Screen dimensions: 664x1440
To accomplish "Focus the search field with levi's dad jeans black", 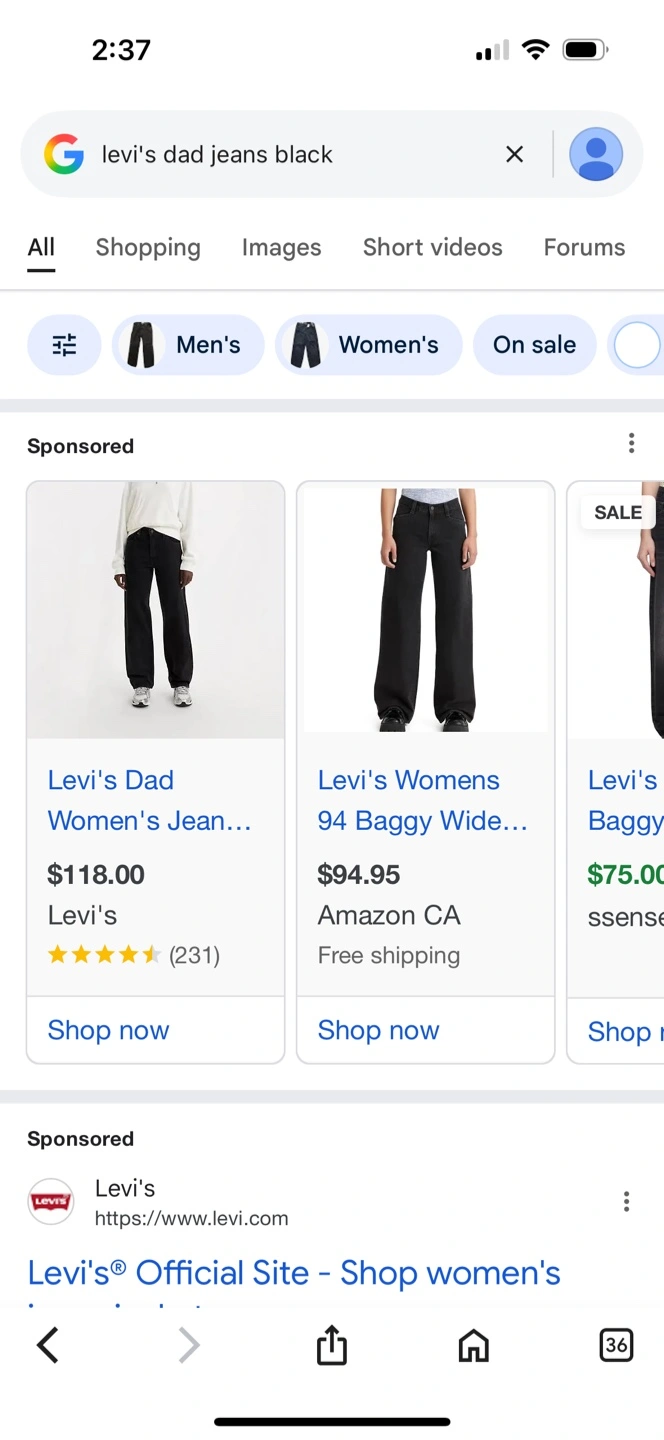I will pos(290,154).
